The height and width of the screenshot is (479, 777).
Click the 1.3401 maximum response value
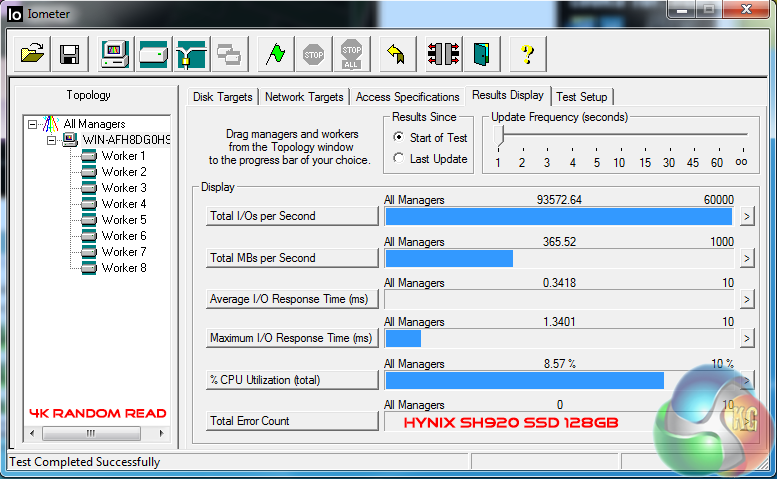tap(559, 322)
